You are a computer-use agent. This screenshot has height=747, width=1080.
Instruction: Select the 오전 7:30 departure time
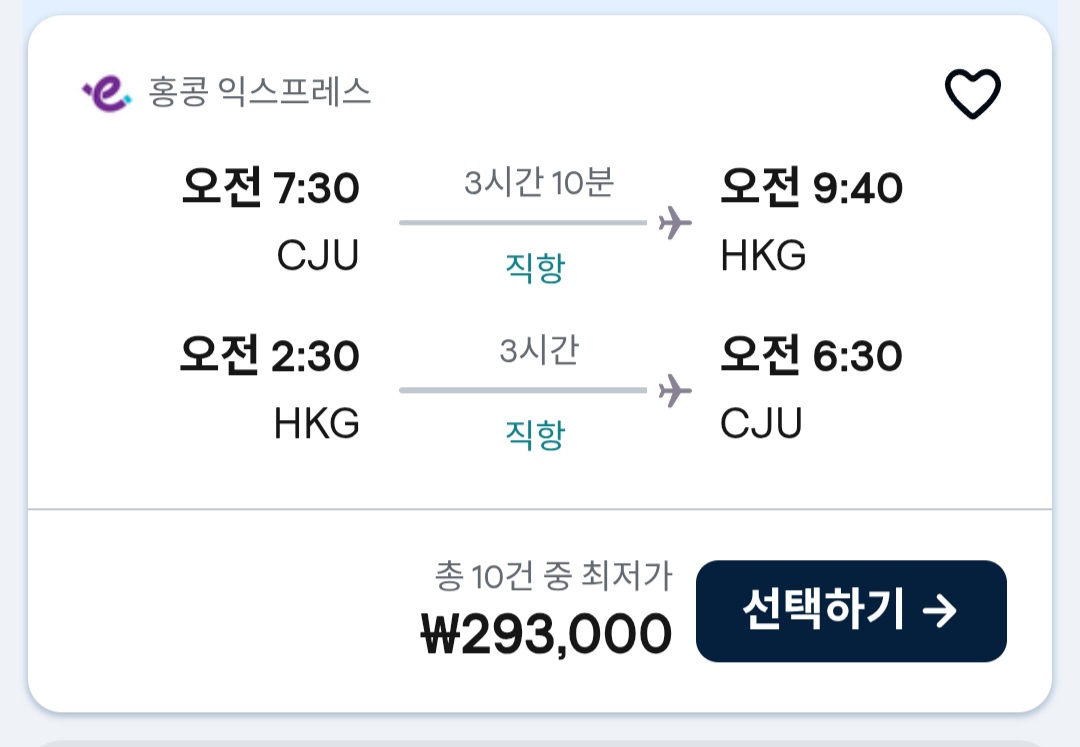pos(270,188)
